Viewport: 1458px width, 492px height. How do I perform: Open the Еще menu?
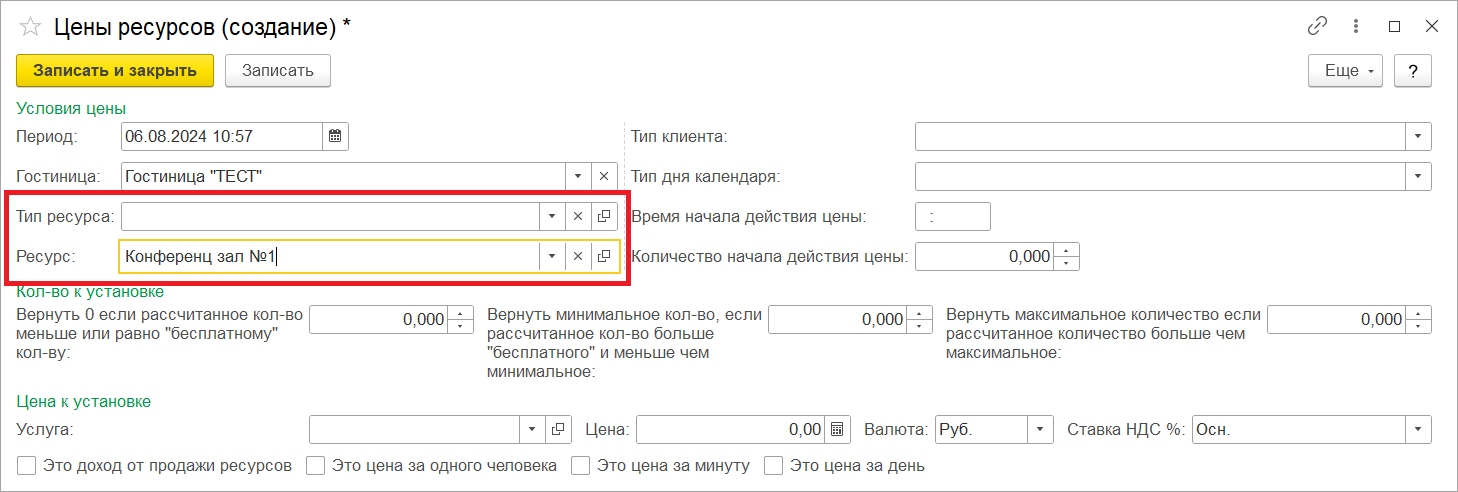click(1345, 70)
